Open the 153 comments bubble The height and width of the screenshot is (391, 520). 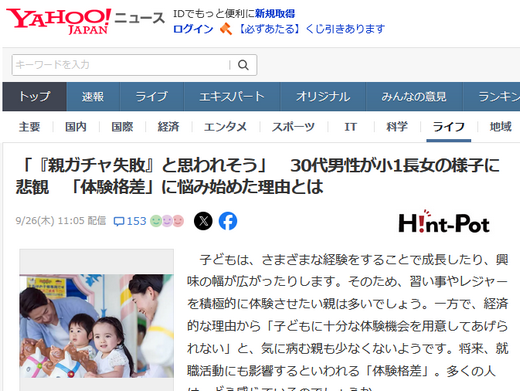[x=130, y=221]
